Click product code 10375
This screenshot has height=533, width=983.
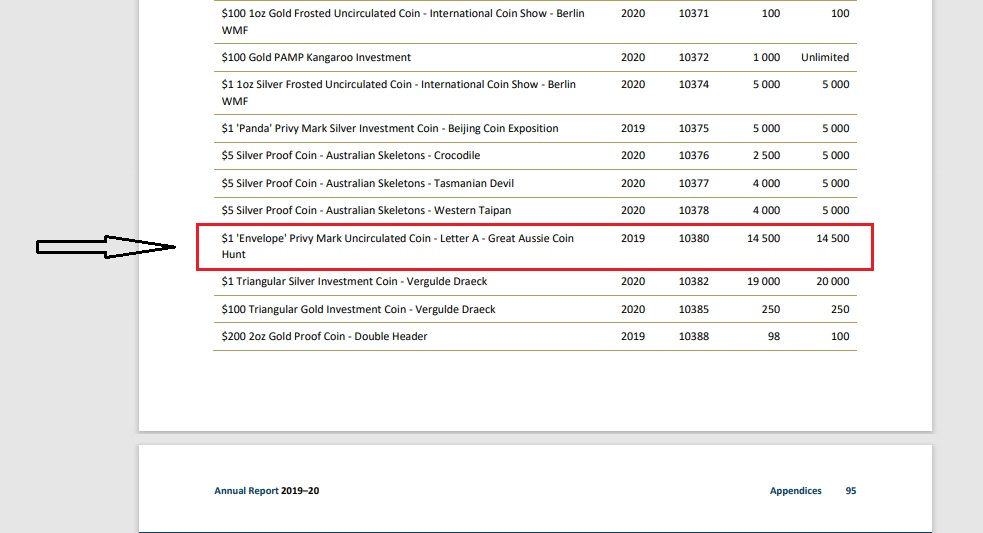tap(694, 129)
